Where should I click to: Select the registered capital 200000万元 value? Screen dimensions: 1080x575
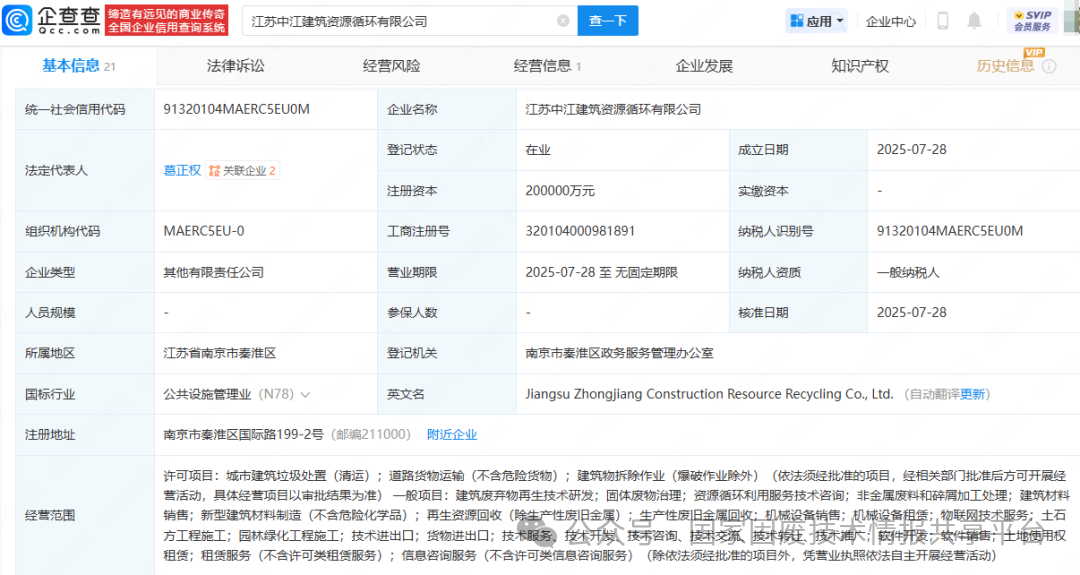560,191
